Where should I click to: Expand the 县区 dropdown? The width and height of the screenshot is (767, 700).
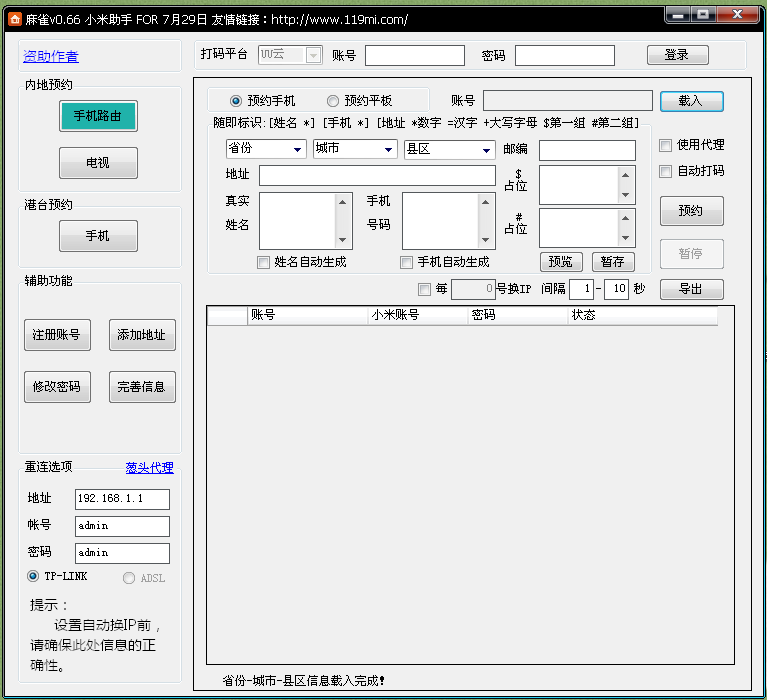[x=449, y=149]
